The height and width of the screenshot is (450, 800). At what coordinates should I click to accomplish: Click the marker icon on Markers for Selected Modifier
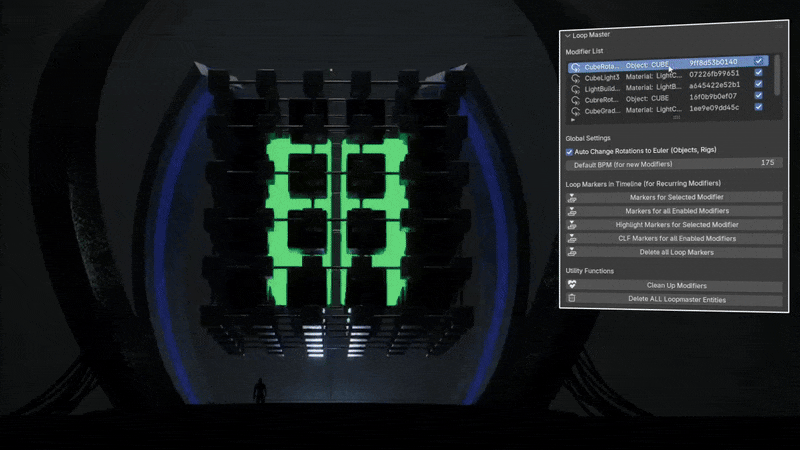(572, 198)
